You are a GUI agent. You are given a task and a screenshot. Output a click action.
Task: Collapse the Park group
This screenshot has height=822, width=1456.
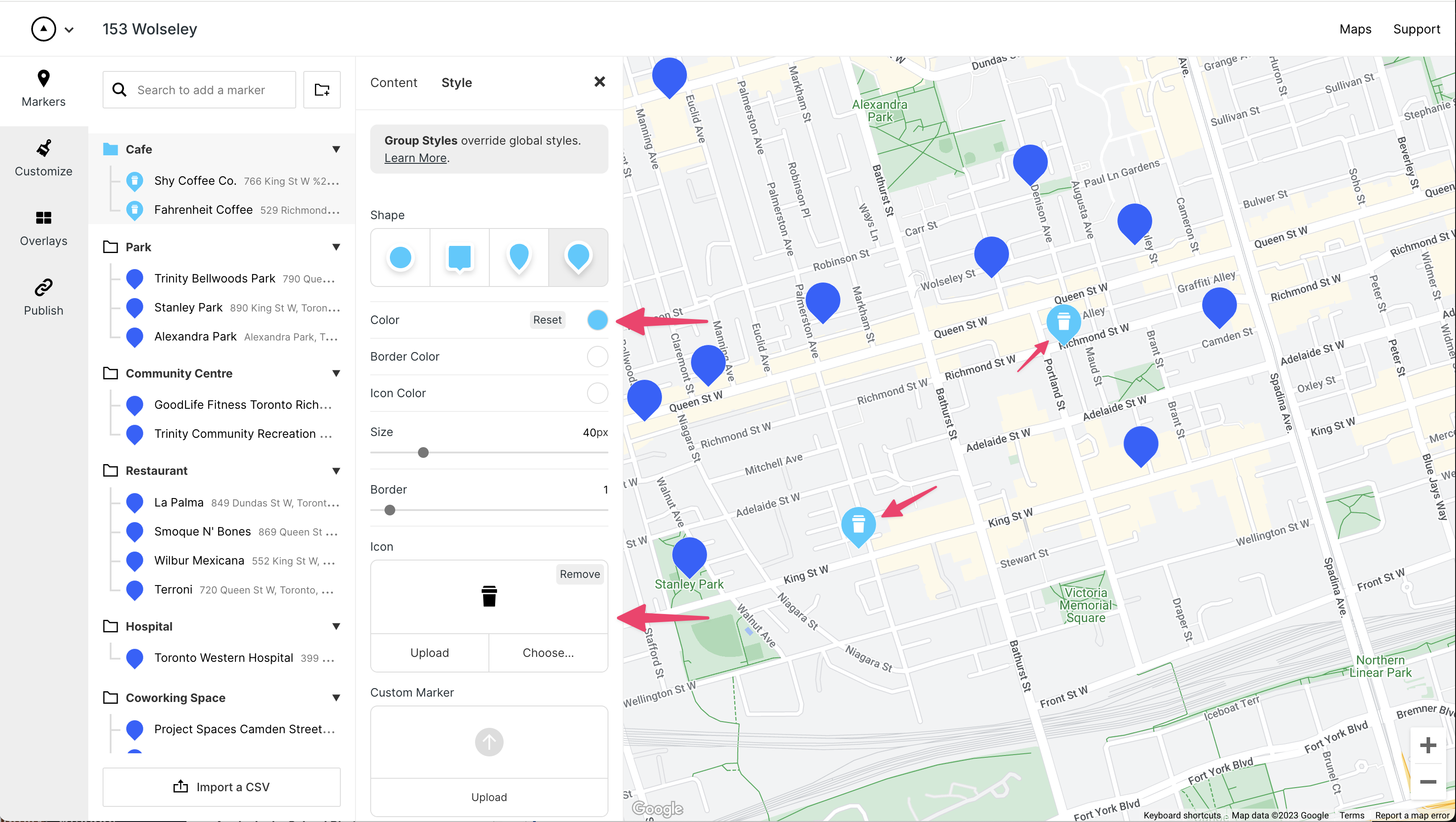tap(336, 247)
